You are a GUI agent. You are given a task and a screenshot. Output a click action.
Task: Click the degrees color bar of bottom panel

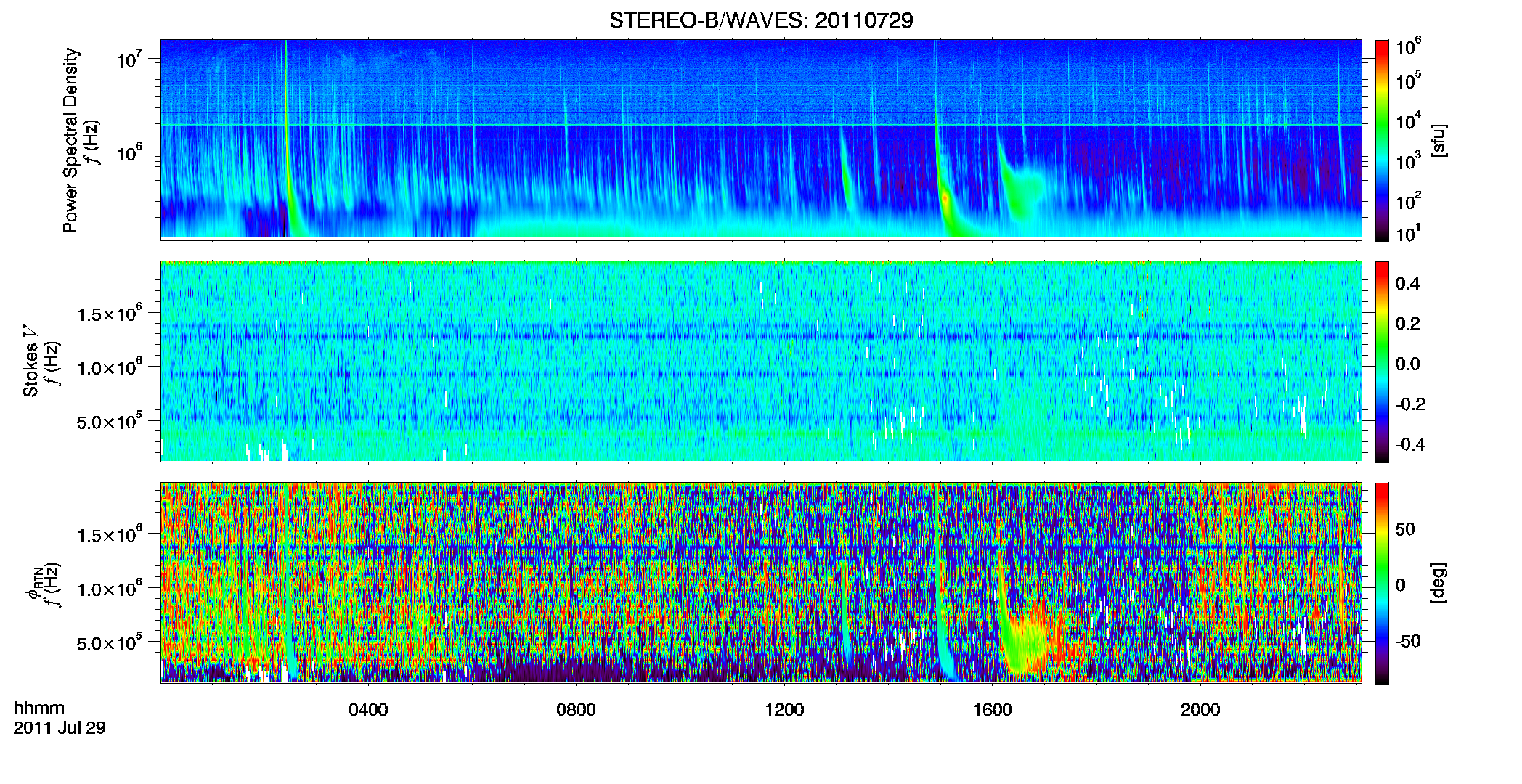1381,583
